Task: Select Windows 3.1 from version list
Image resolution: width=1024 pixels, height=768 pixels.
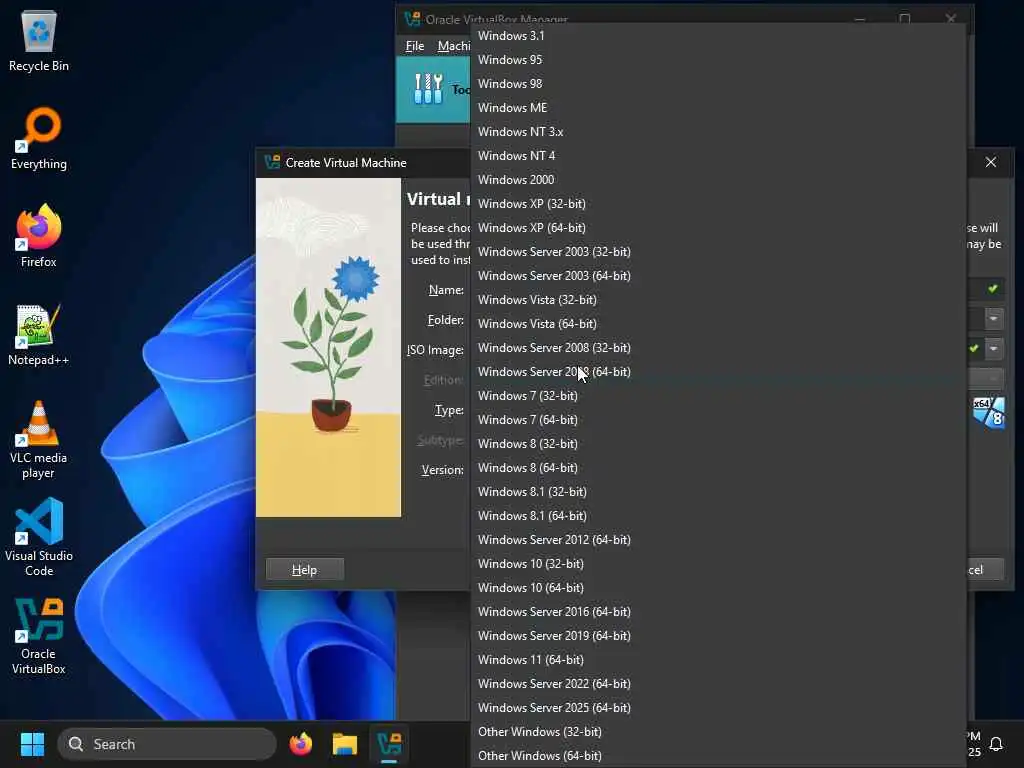Action: point(718,36)
